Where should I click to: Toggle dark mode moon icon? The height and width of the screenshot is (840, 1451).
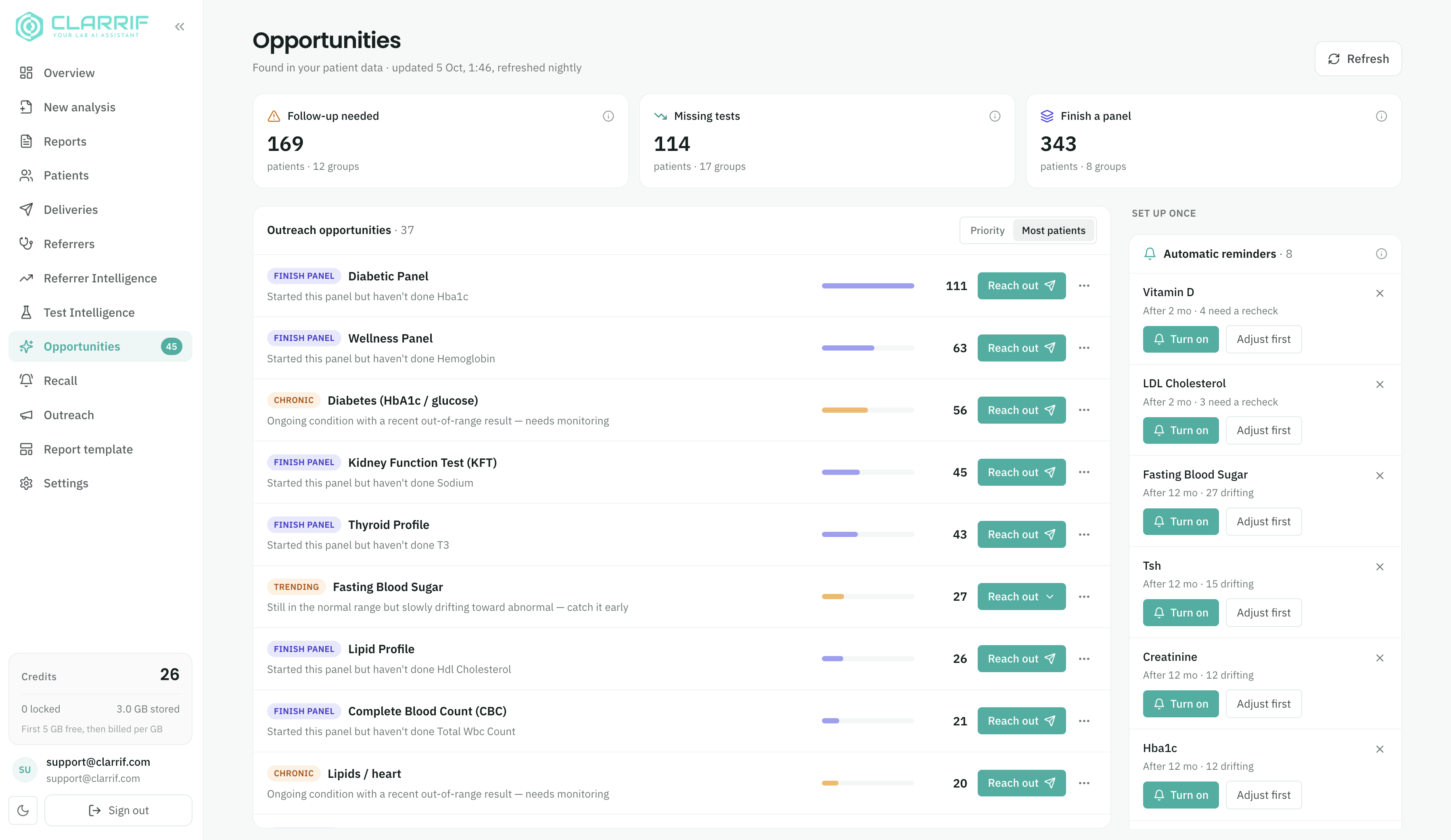tap(23, 811)
